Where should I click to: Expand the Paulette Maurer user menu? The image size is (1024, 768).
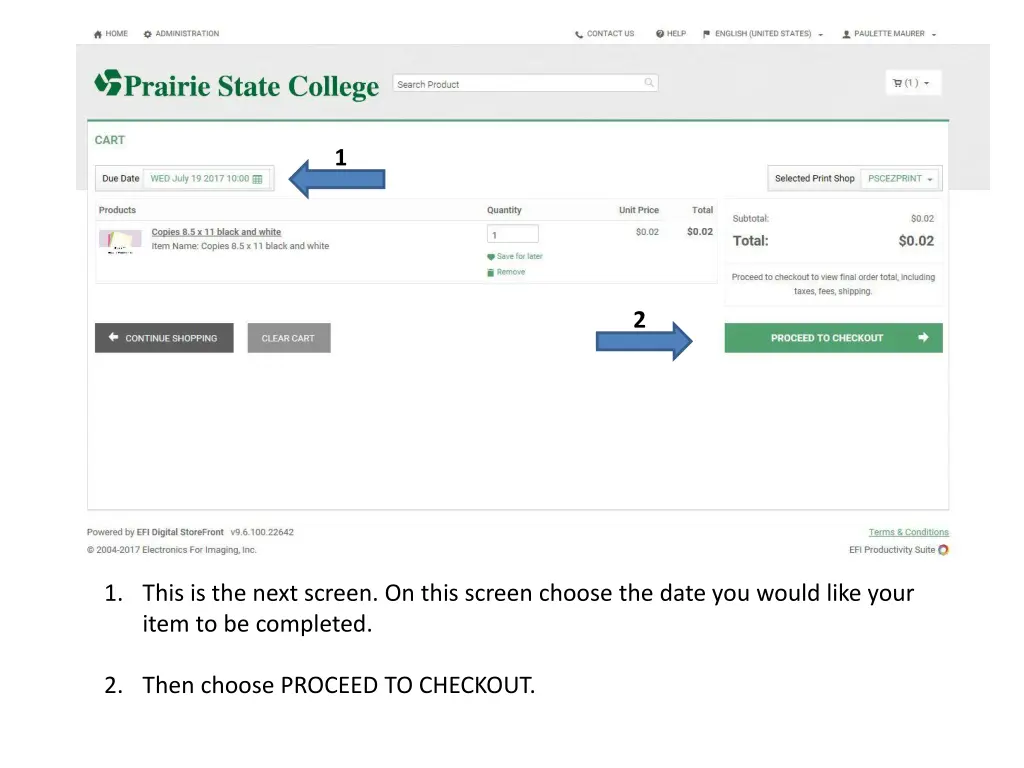pyautogui.click(x=889, y=34)
